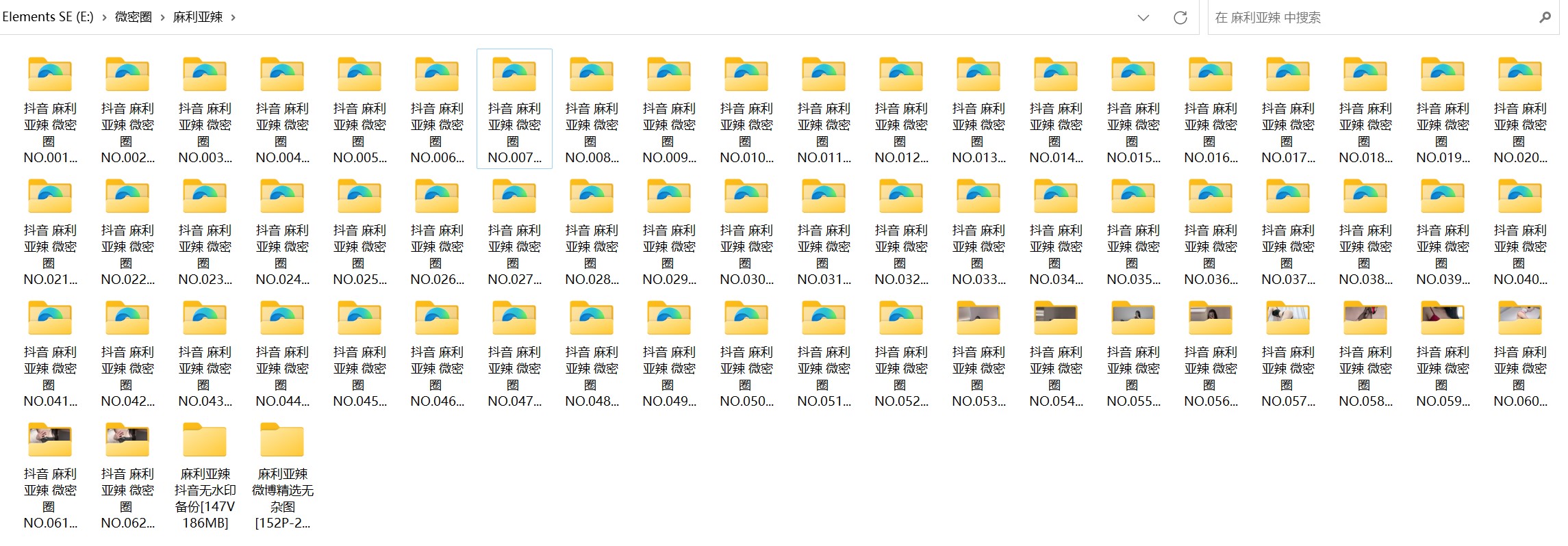This screenshot has height=546, width=1568.
Task: Click the label of folder NO.047
Action: tap(514, 376)
